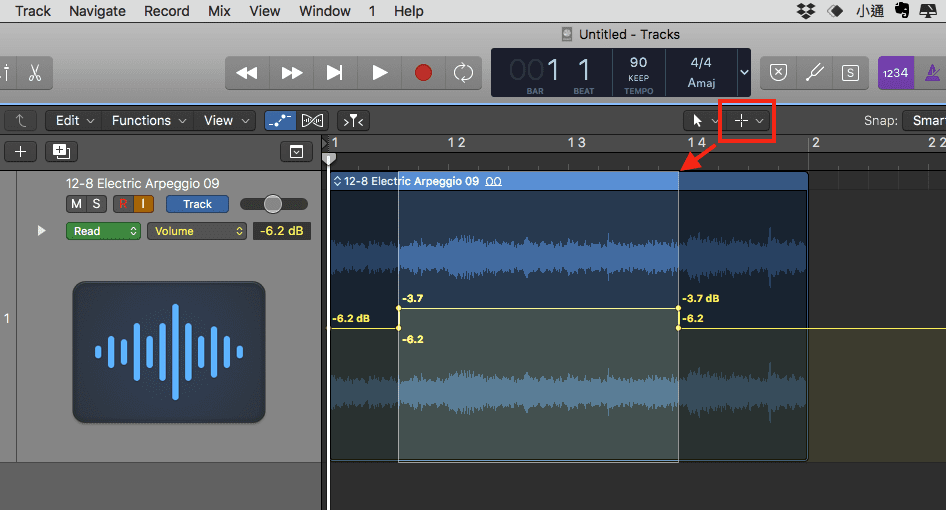This screenshot has height=510, width=946.
Task: Click the Amaj key signature
Action: [701, 83]
